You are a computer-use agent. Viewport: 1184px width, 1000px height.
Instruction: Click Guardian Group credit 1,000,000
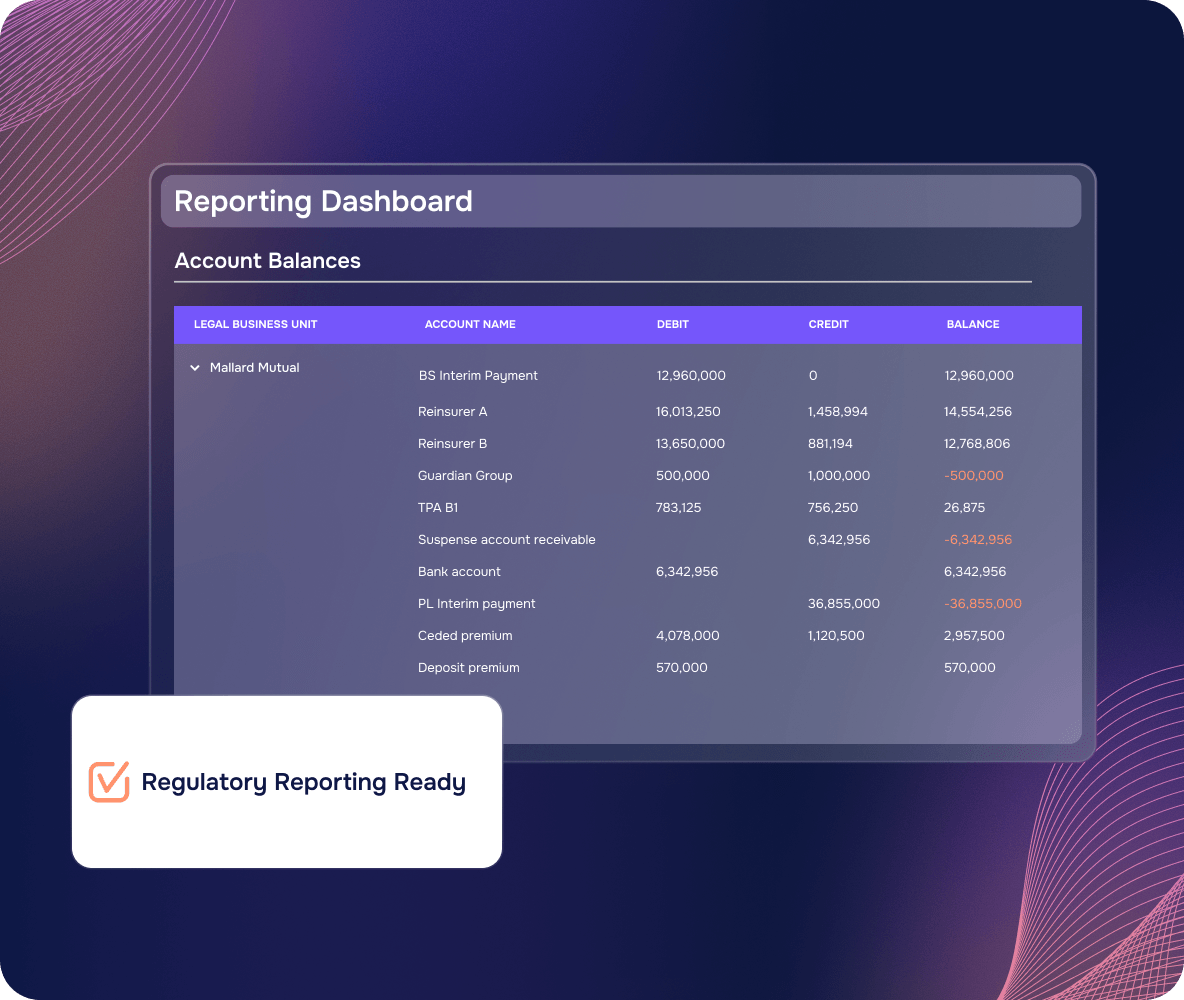839,476
